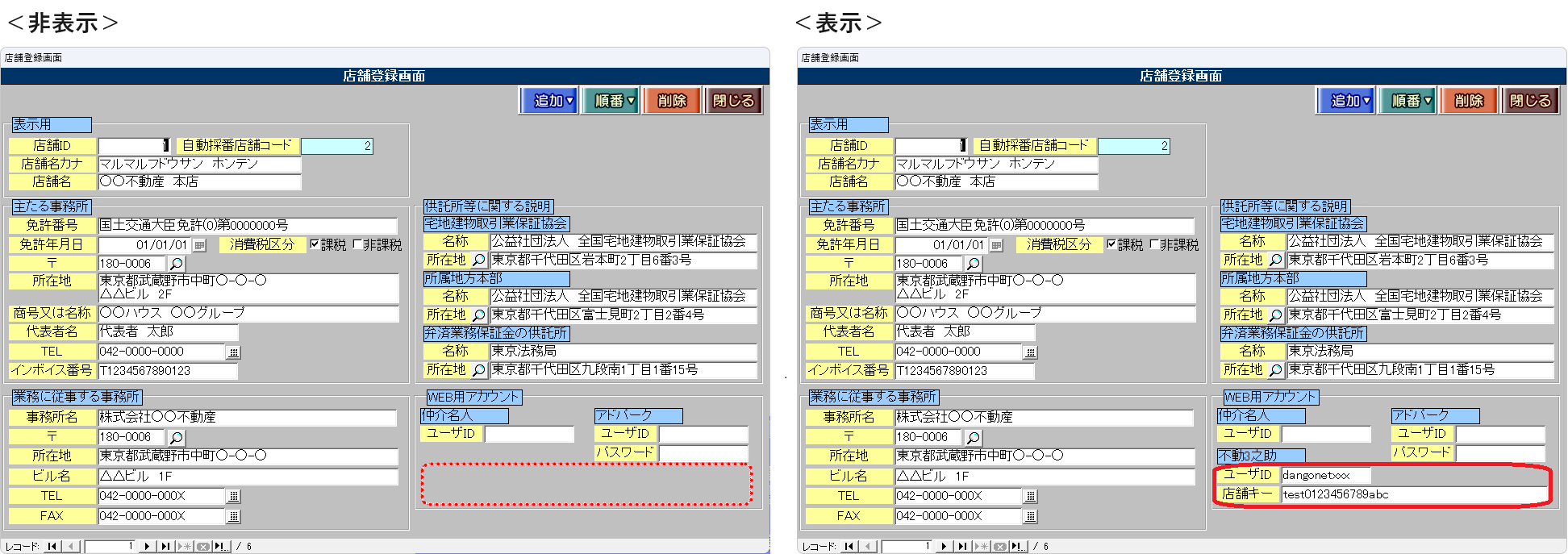Click 業務に従事する事務所 postal search icon in 非表示 screen
The height and width of the screenshot is (554, 1568).
coord(176,438)
